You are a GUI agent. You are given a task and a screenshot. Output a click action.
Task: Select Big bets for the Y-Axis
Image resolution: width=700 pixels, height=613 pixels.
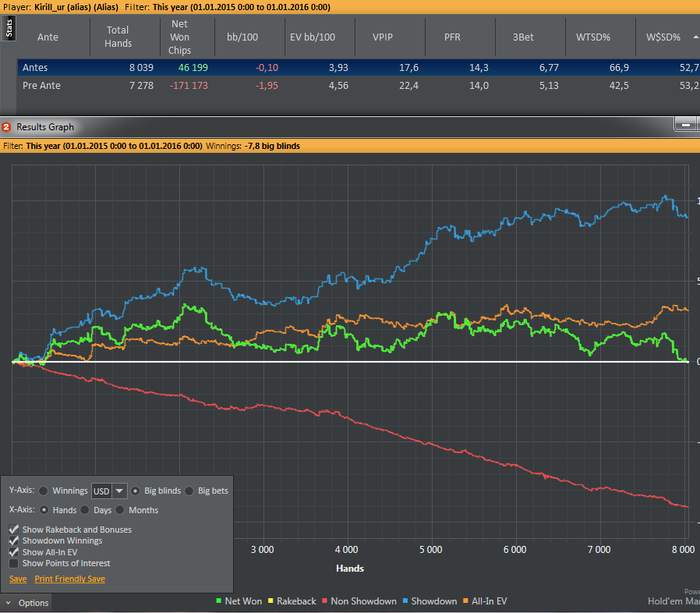click(190, 491)
